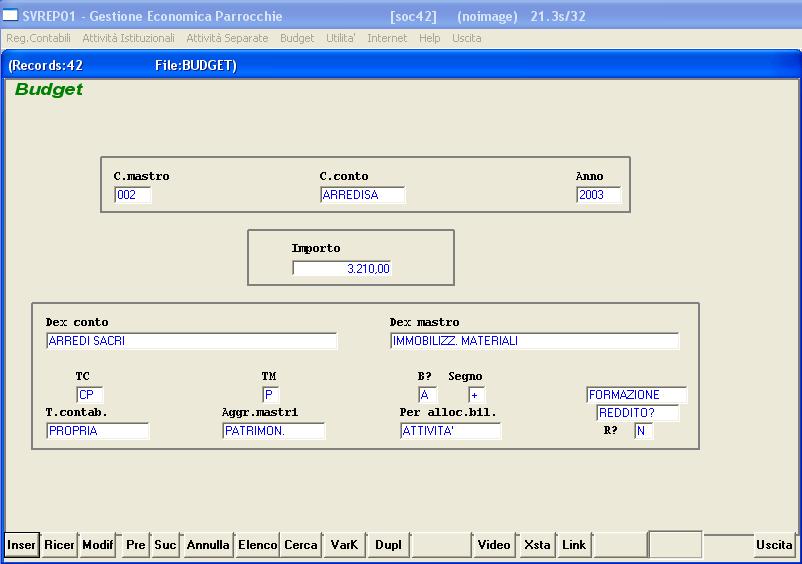Click the Dex conto field ARREDI SACRI
Image resolution: width=802 pixels, height=564 pixels.
[191, 341]
